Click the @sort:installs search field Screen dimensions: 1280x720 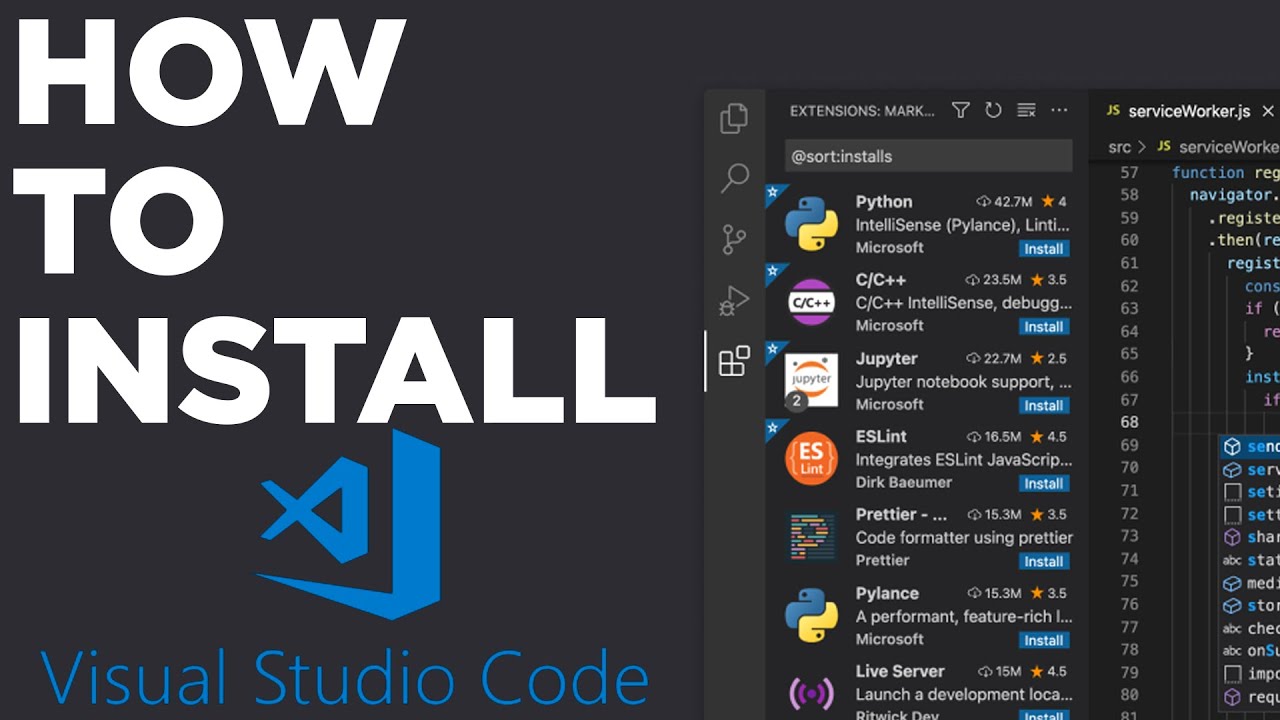coord(928,156)
